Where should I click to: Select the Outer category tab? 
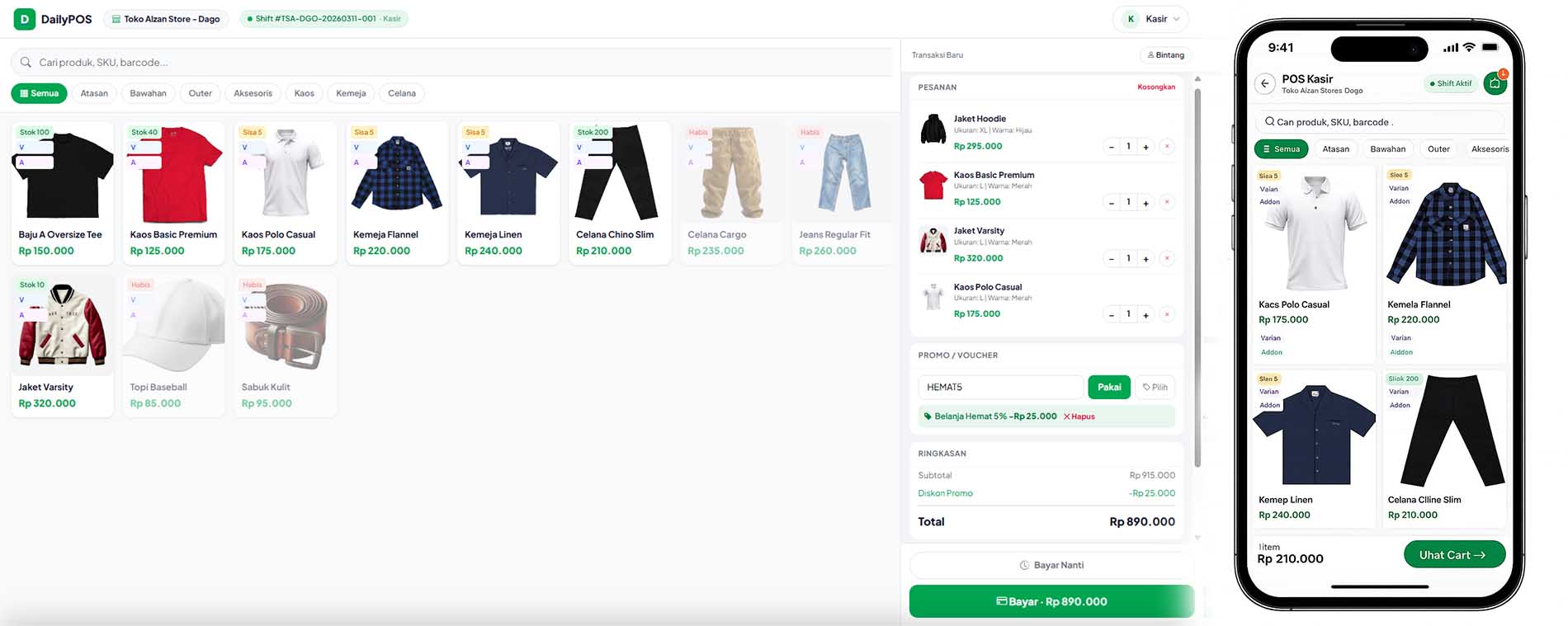pos(200,93)
